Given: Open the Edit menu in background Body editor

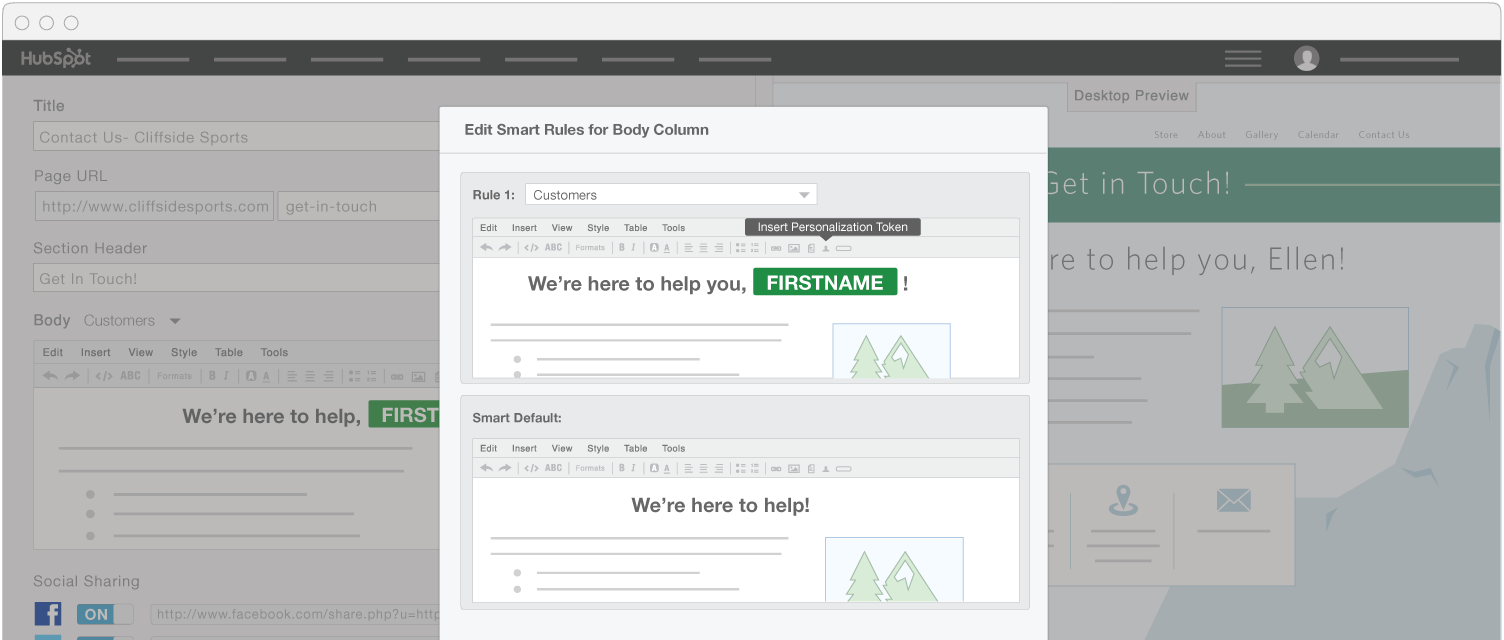Looking at the screenshot, I should click(53, 352).
